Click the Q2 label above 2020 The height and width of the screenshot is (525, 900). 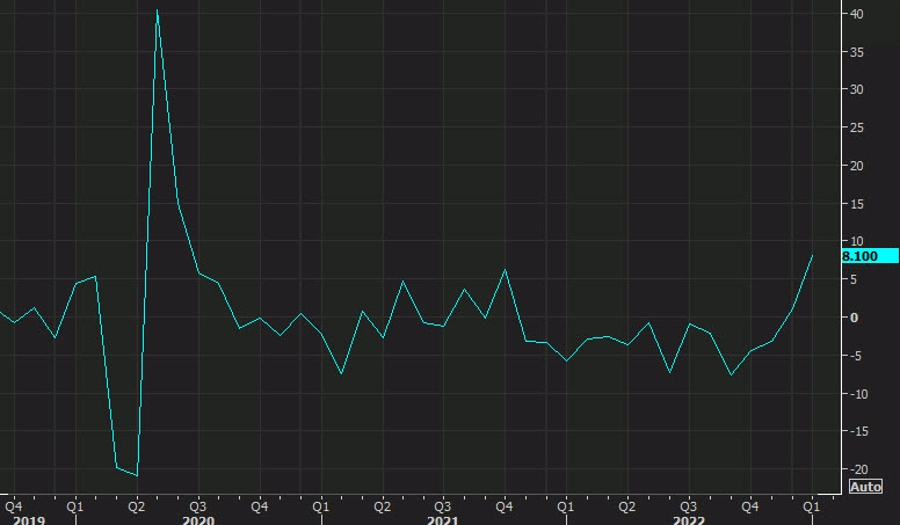[136, 506]
